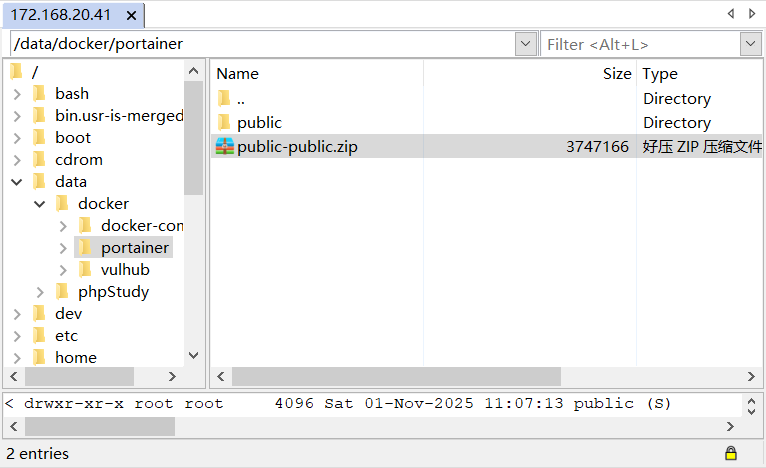Click the docker folder icon
The image size is (766, 468).
[62, 203]
